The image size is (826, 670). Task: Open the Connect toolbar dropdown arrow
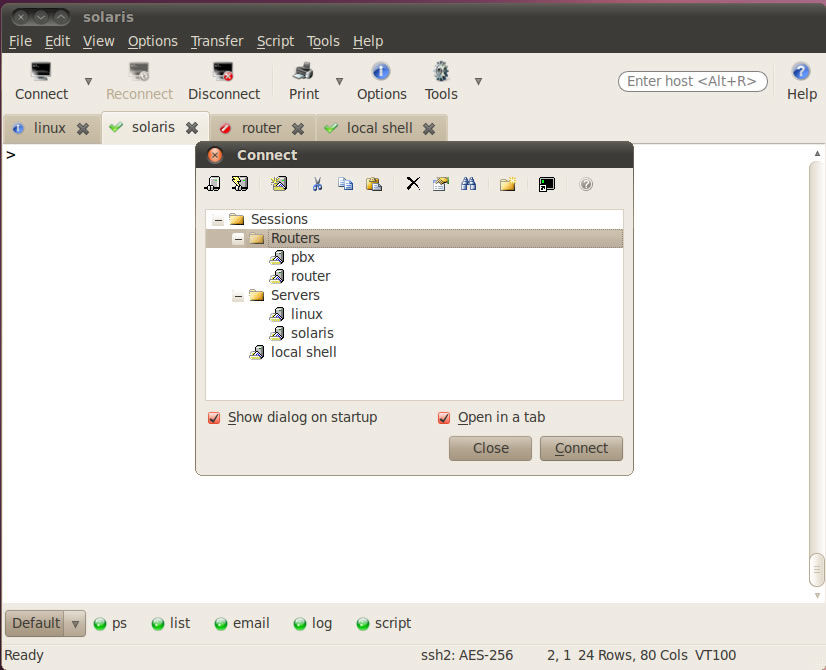(88, 81)
